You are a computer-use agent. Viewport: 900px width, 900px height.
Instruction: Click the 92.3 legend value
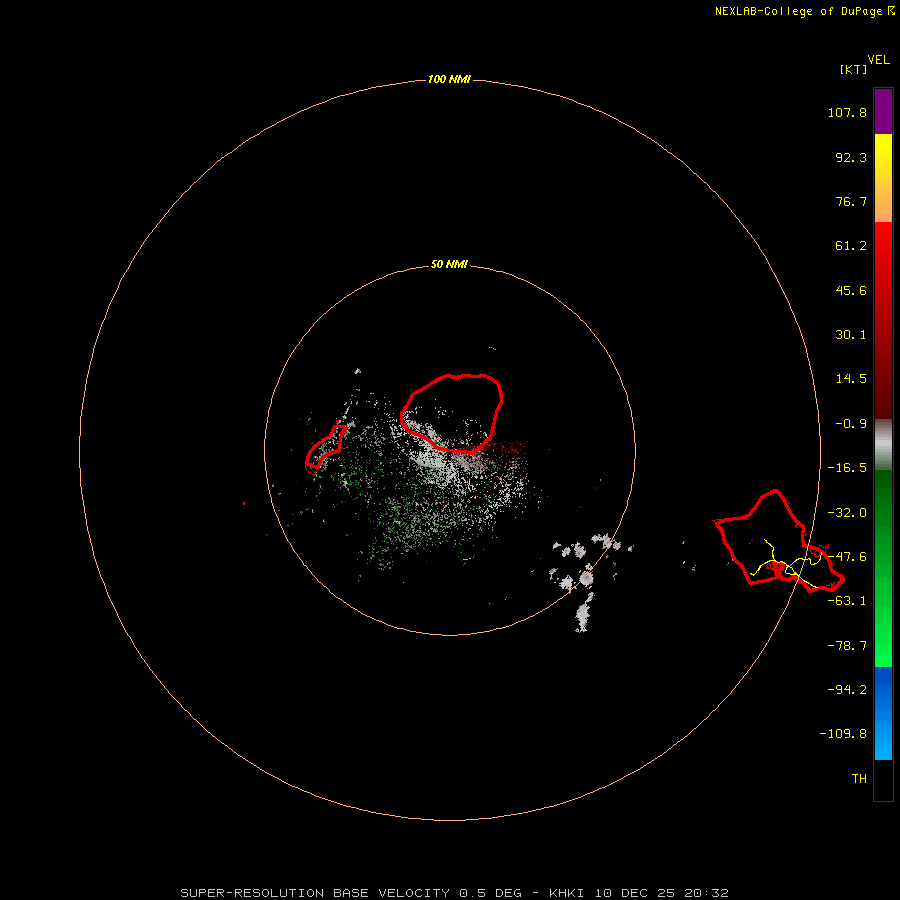851,157
